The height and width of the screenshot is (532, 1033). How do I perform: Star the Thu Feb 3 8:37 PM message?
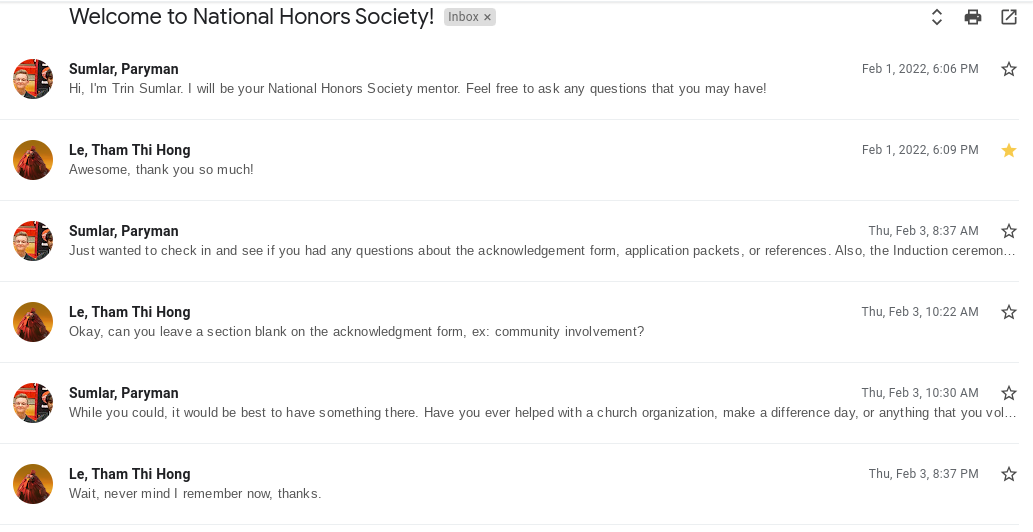click(x=1009, y=474)
